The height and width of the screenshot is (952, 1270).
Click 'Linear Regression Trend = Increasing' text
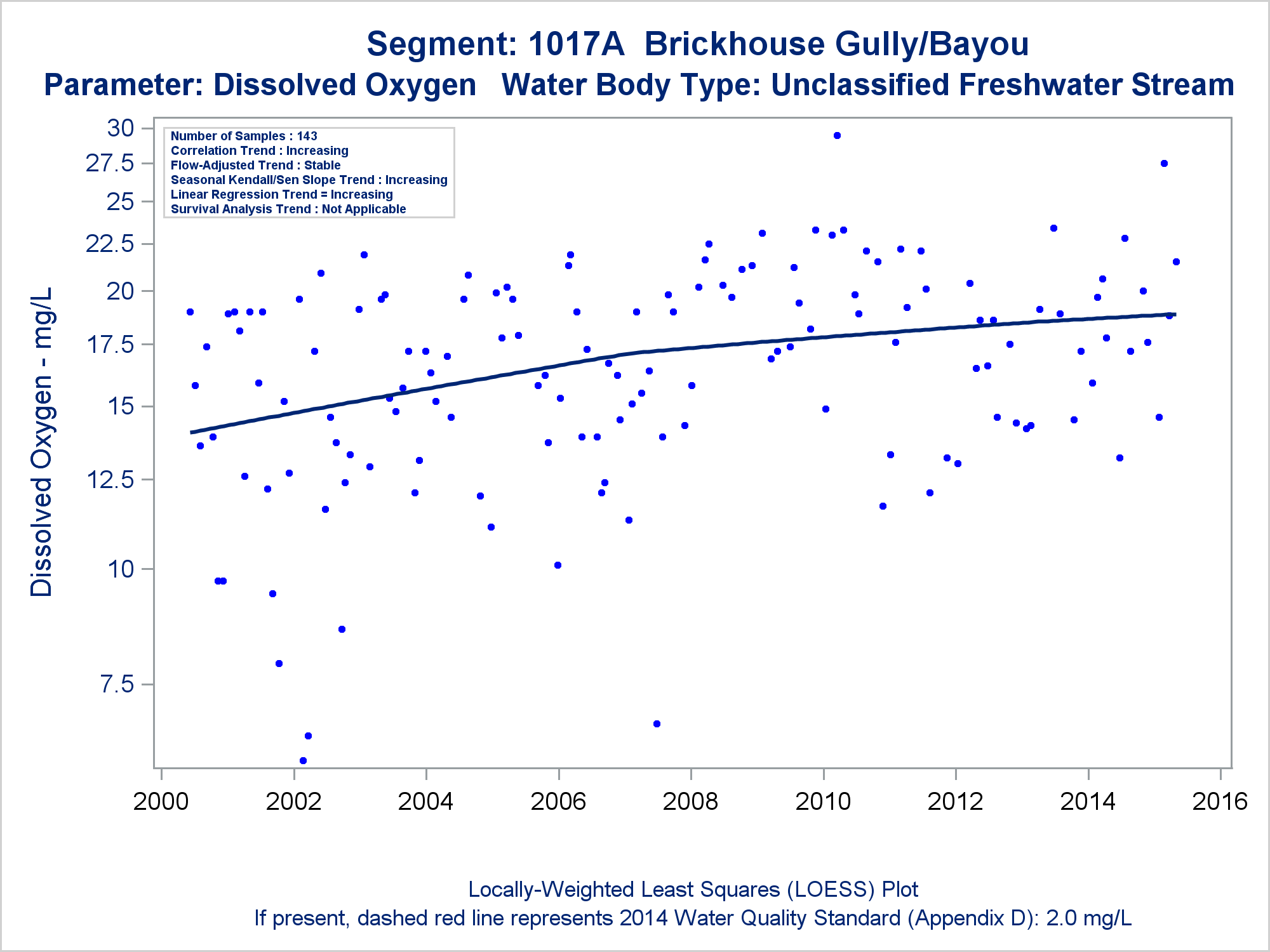(281, 194)
